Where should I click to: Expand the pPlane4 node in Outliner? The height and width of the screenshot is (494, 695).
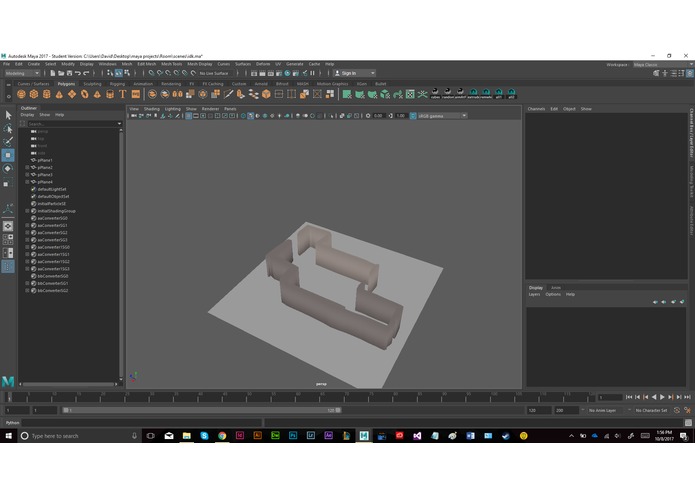pyautogui.click(x=27, y=182)
